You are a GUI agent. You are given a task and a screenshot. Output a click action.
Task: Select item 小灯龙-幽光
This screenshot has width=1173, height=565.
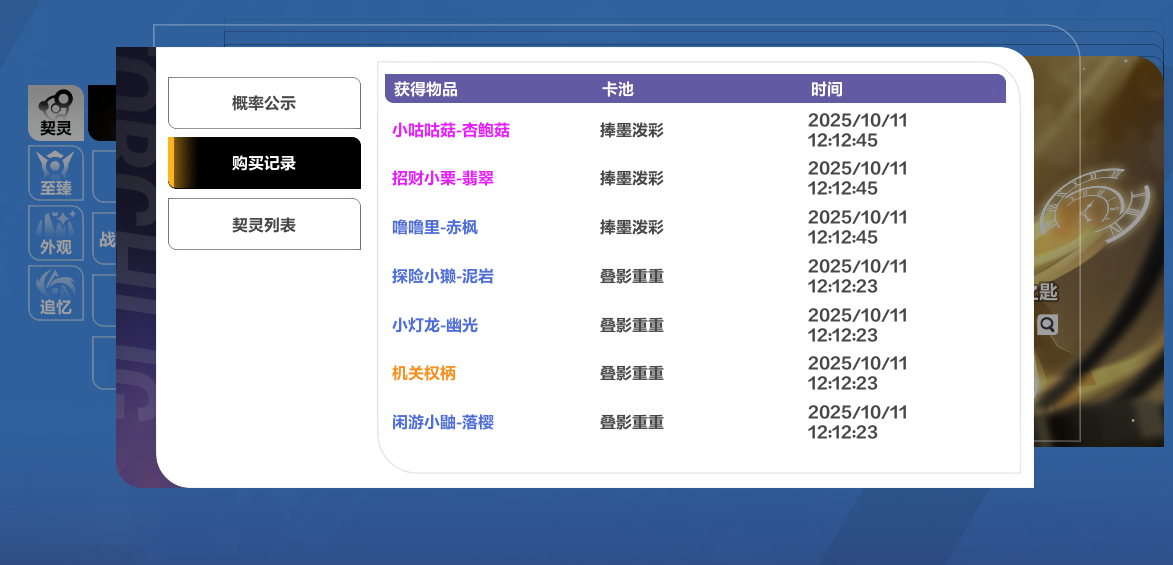(435, 325)
